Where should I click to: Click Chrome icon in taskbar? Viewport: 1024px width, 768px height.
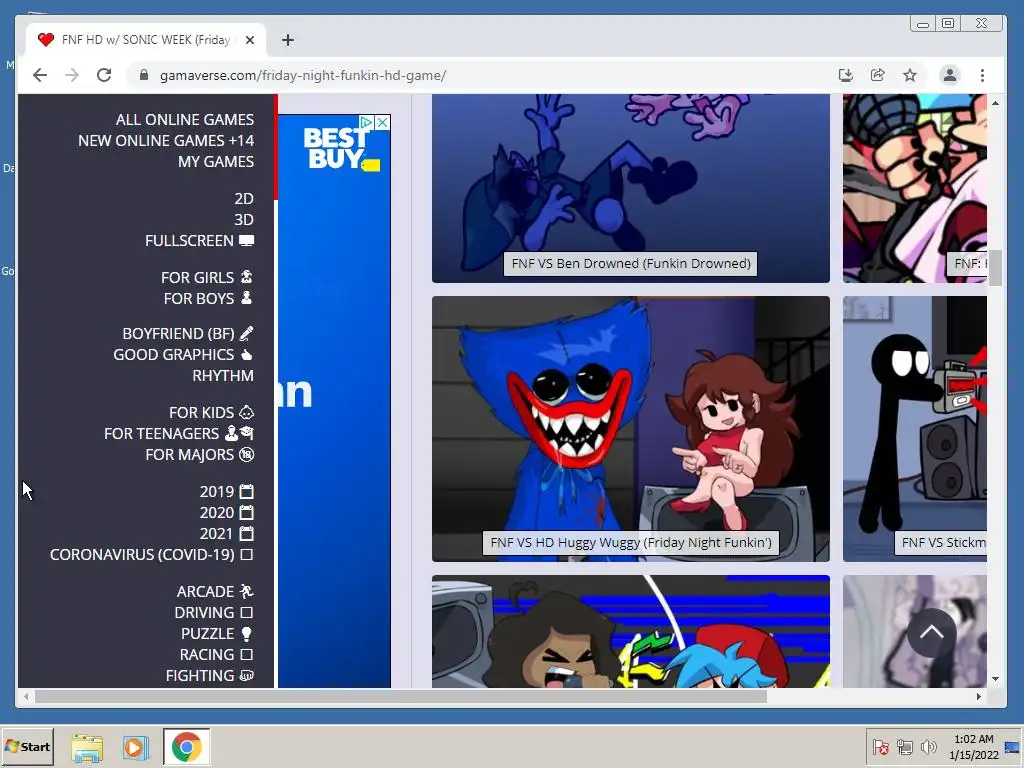(x=187, y=747)
